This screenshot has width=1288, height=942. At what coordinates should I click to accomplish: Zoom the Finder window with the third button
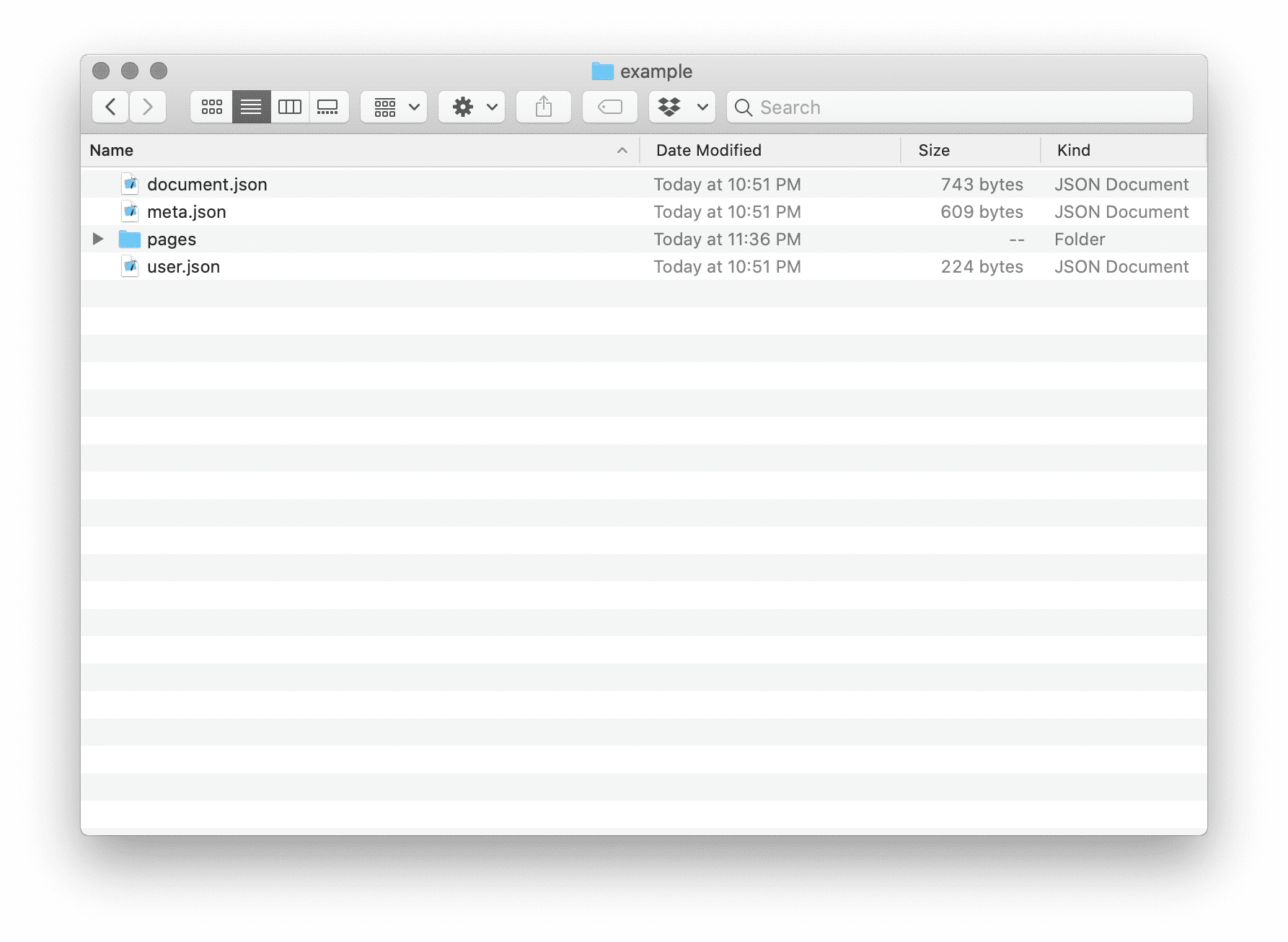coord(159,71)
